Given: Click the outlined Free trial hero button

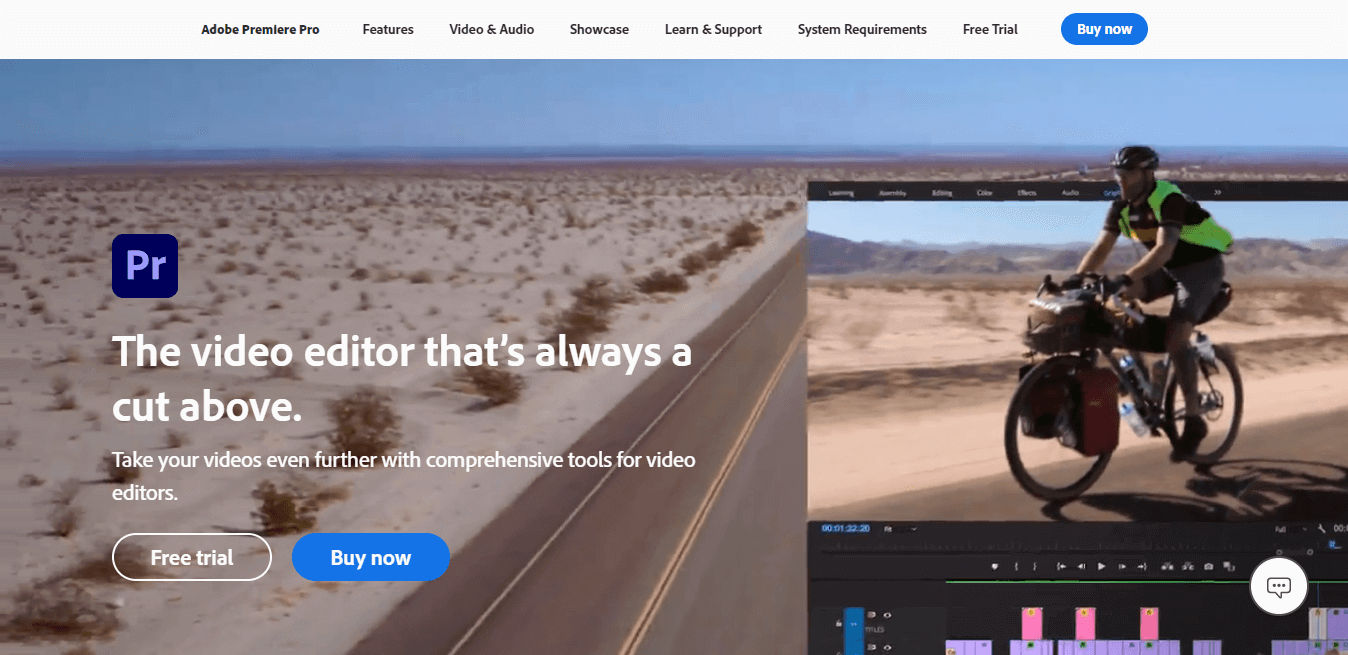Looking at the screenshot, I should click(x=192, y=557).
